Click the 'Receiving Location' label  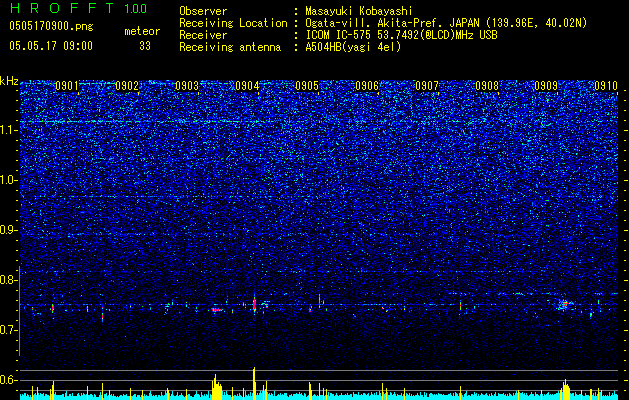(233, 23)
